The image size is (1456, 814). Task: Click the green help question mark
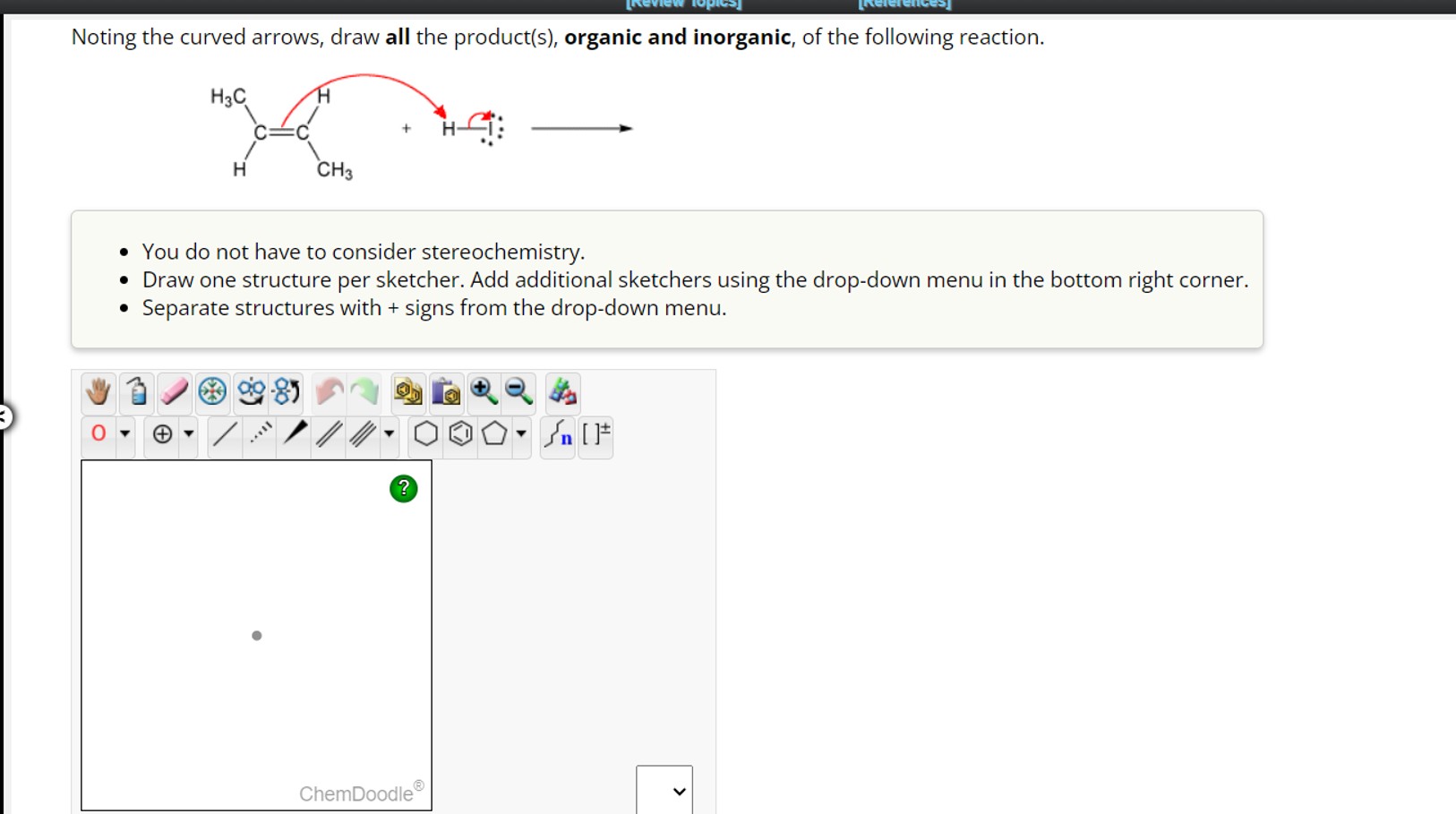tap(403, 489)
